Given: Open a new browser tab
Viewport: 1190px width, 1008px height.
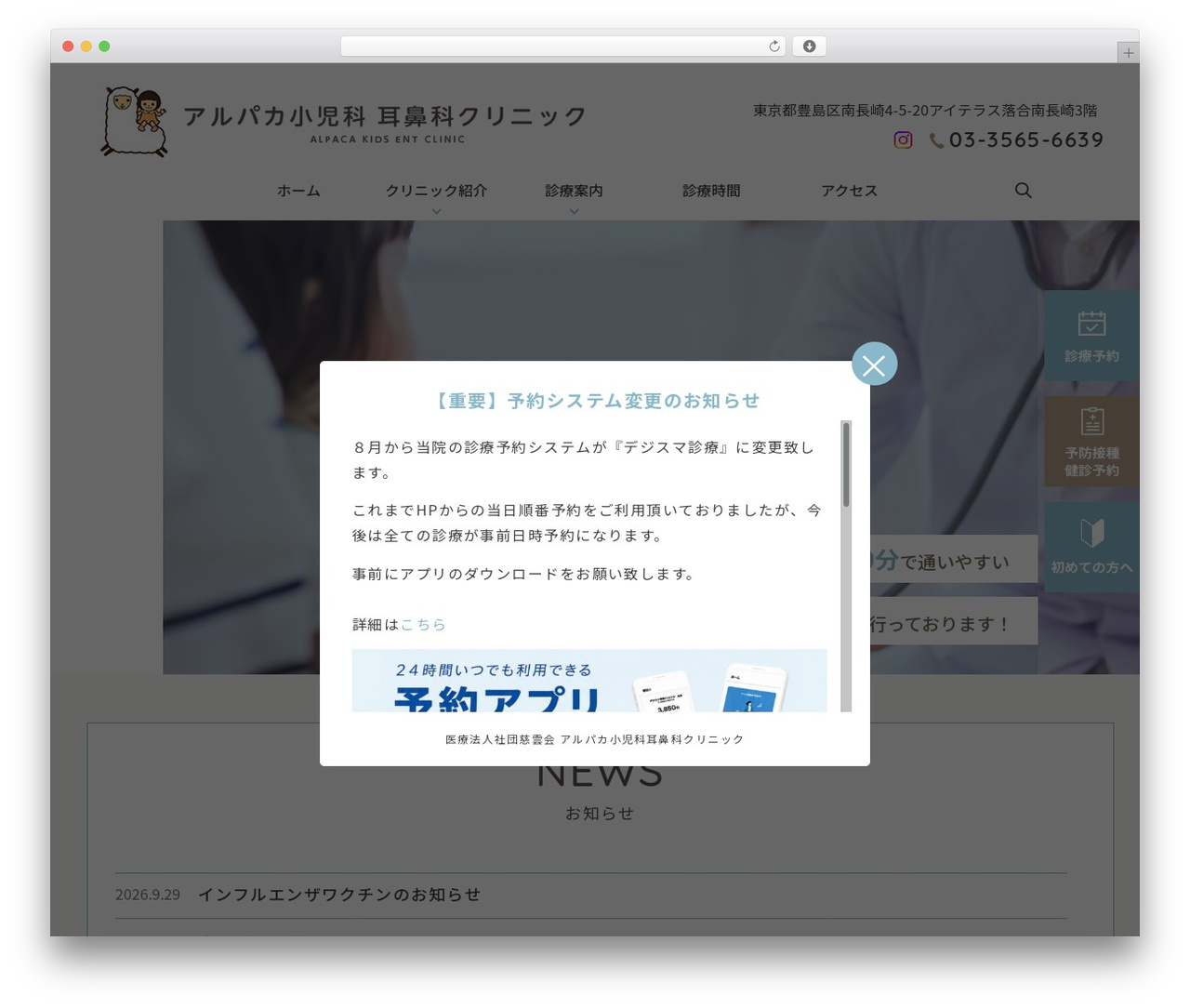Looking at the screenshot, I should (x=1128, y=53).
